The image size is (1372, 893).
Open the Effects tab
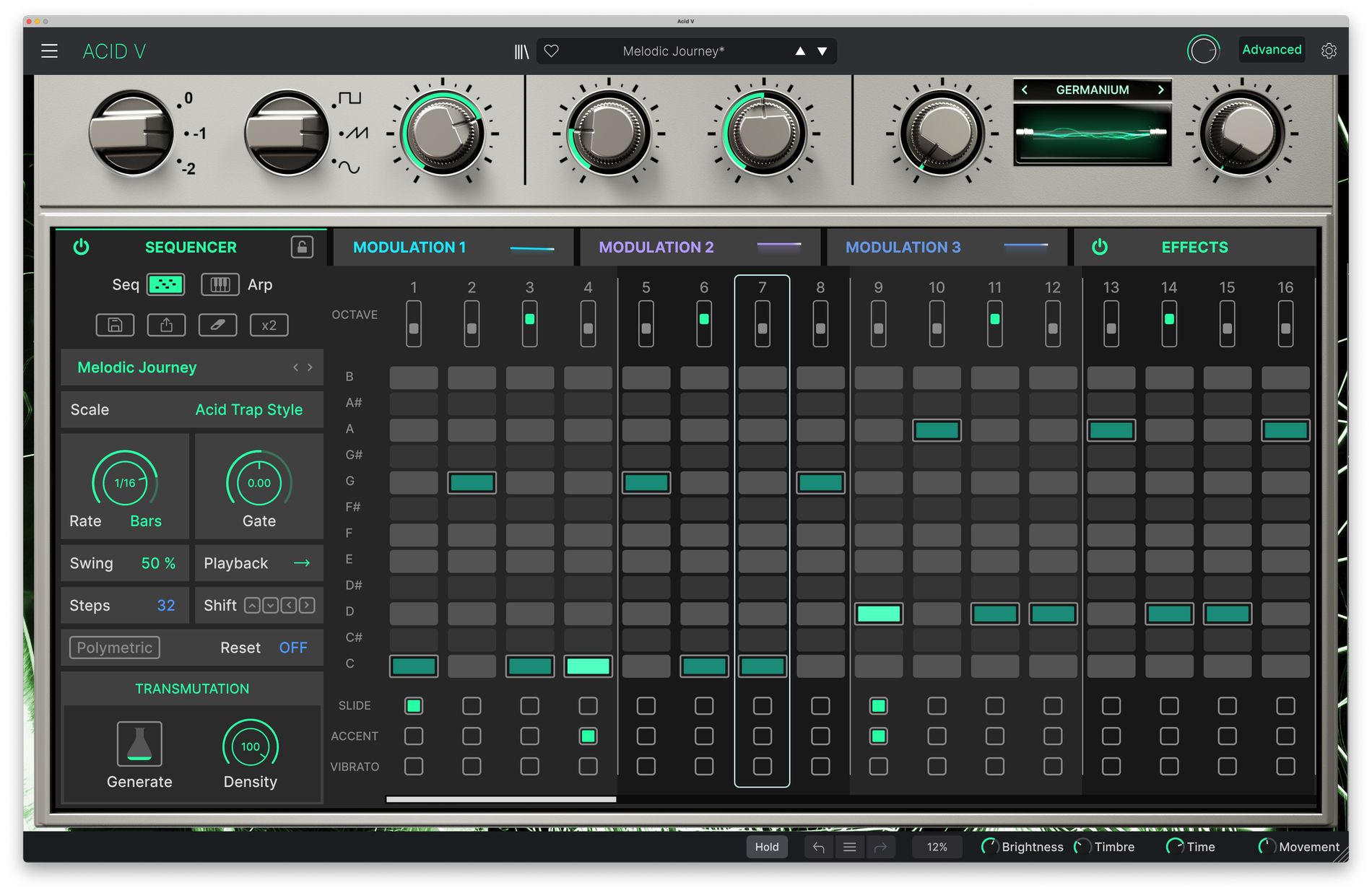pyautogui.click(x=1194, y=247)
